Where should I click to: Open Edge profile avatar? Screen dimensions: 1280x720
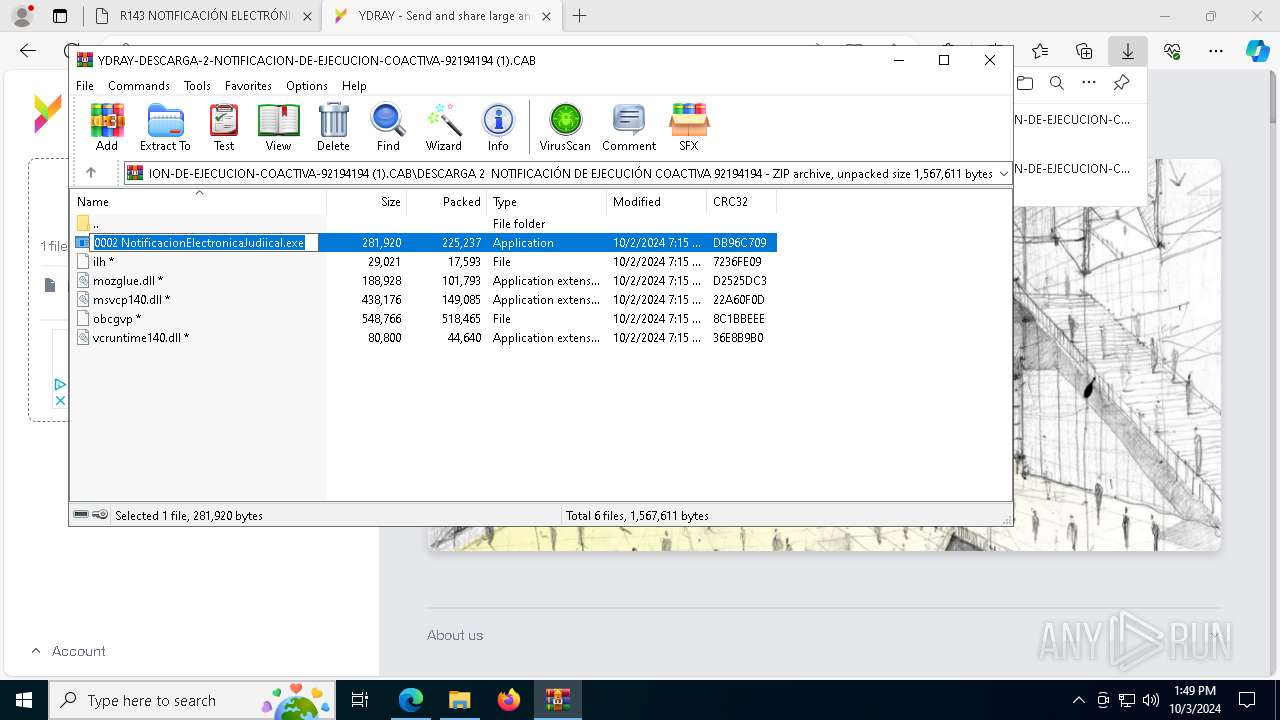click(21, 16)
